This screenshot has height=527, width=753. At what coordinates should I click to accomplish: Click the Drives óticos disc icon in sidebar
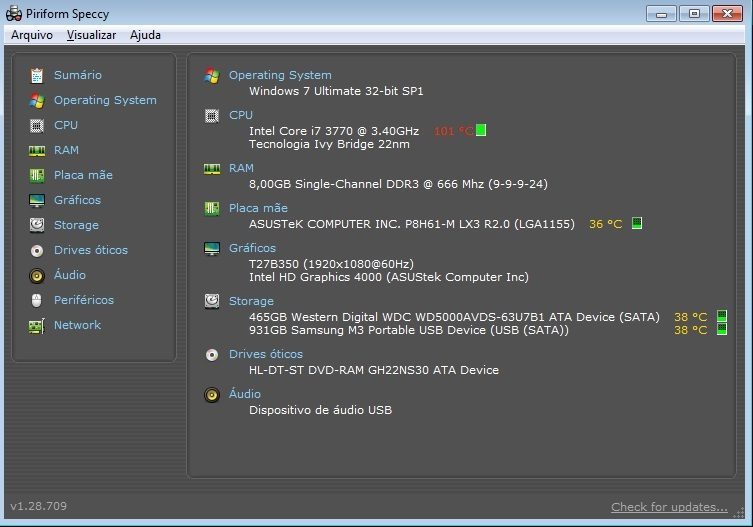click(37, 250)
